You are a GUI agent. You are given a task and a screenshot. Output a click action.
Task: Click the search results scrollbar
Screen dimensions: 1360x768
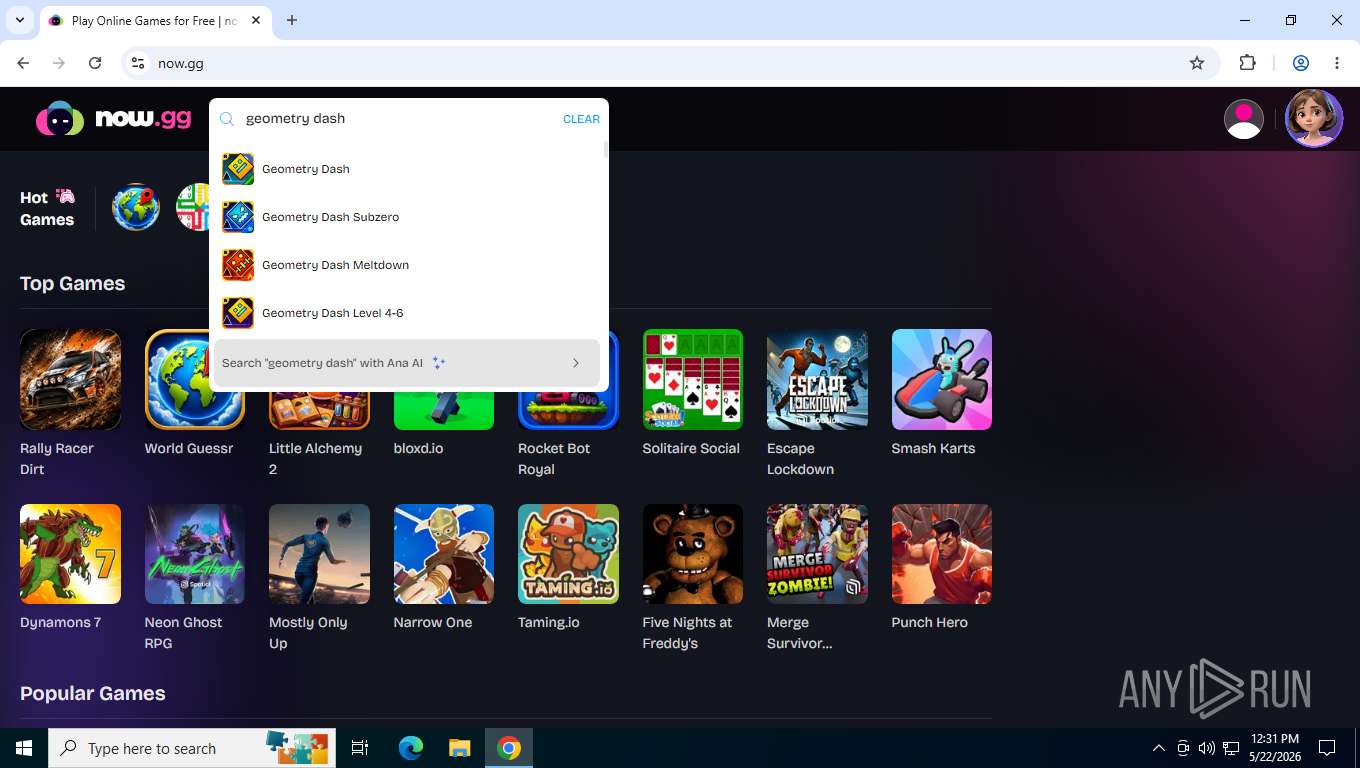click(605, 150)
